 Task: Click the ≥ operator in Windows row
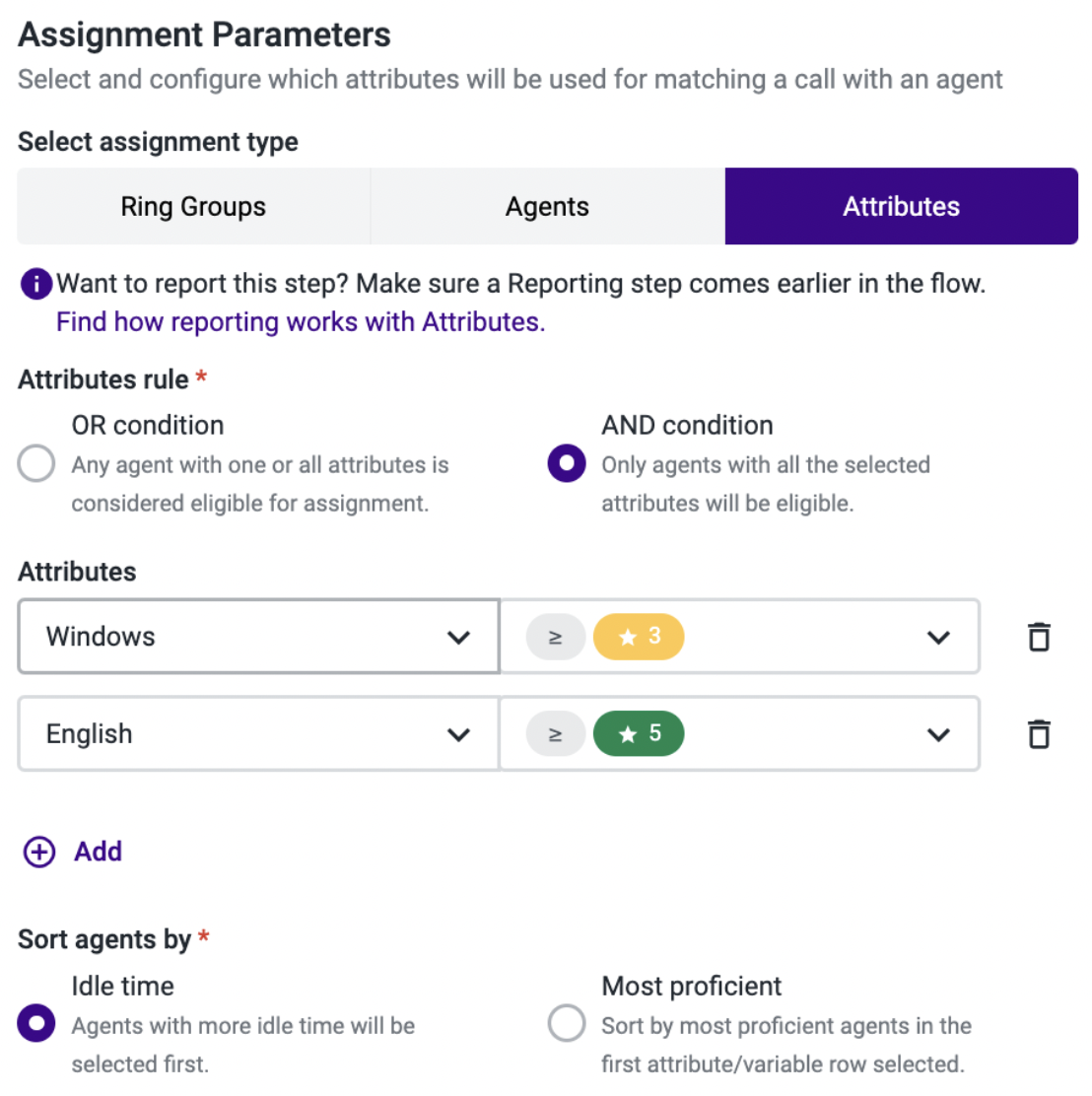click(x=555, y=637)
